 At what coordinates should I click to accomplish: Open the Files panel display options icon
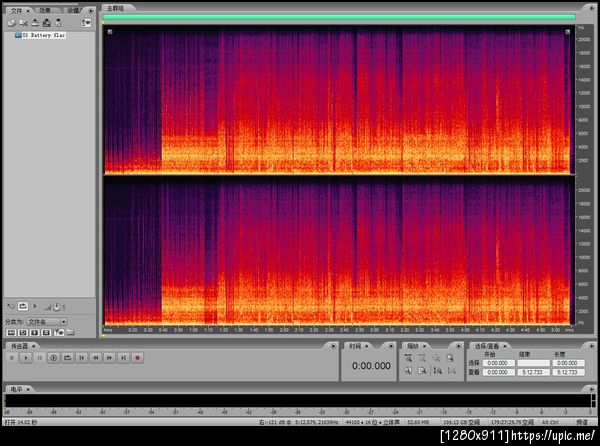tap(86, 23)
